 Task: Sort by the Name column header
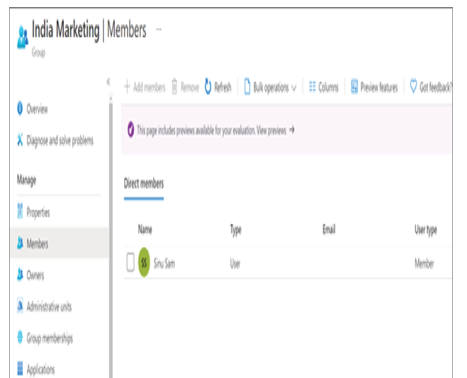145,229
